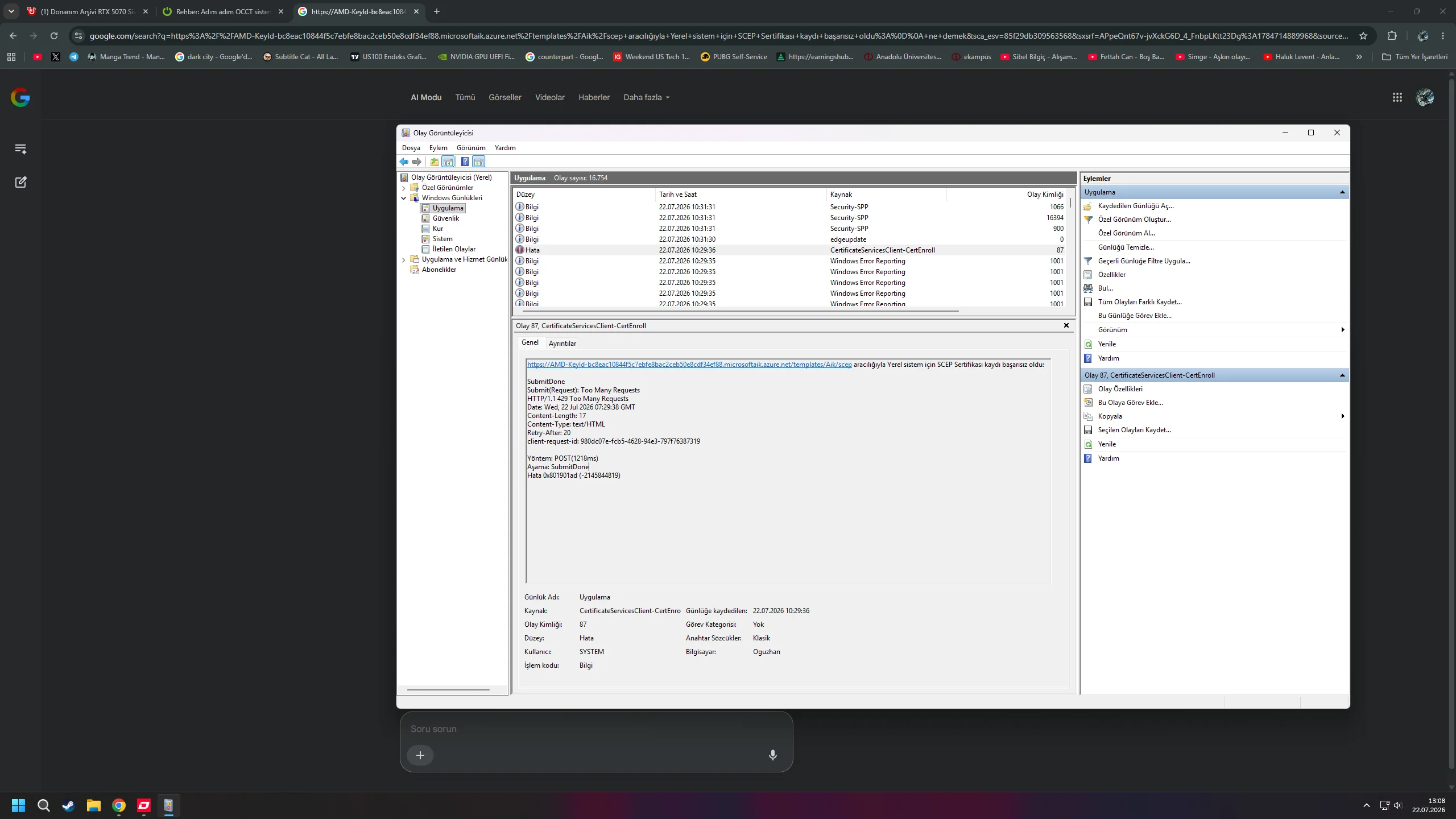Open the Daha fazla dropdown
This screenshot has width=1456, height=819.
(646, 97)
